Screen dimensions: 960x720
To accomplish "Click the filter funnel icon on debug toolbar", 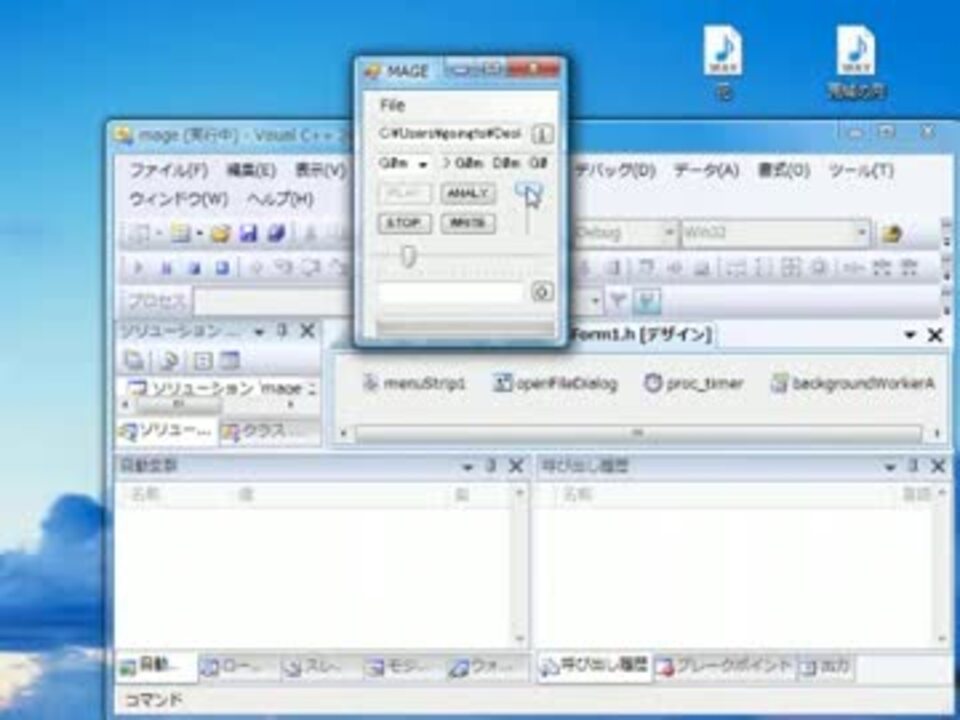I will click(x=618, y=301).
